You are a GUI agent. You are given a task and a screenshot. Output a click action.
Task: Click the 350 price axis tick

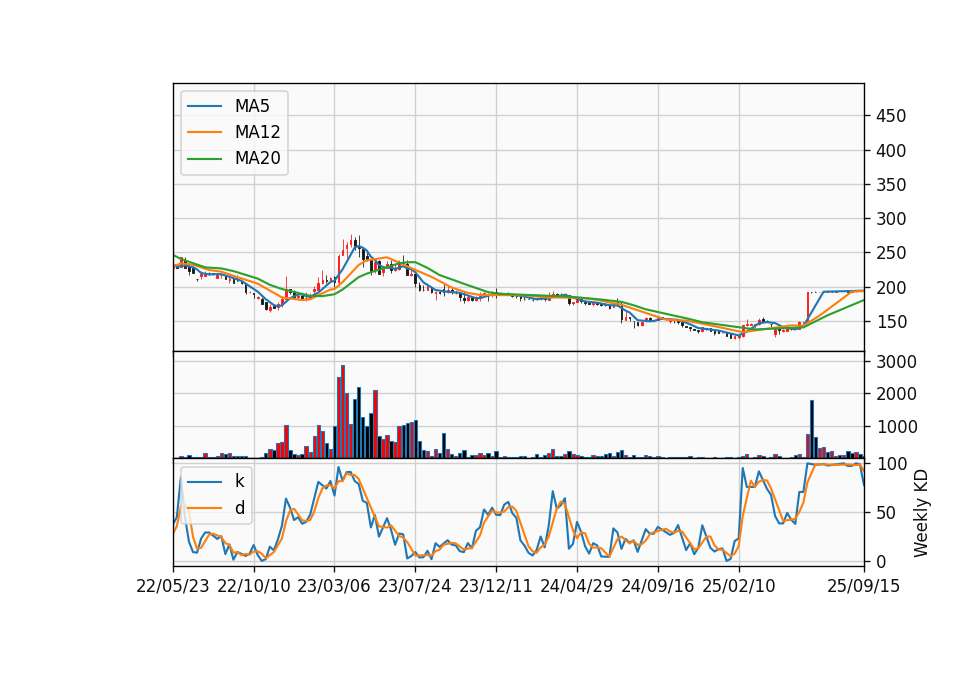[x=891, y=184]
